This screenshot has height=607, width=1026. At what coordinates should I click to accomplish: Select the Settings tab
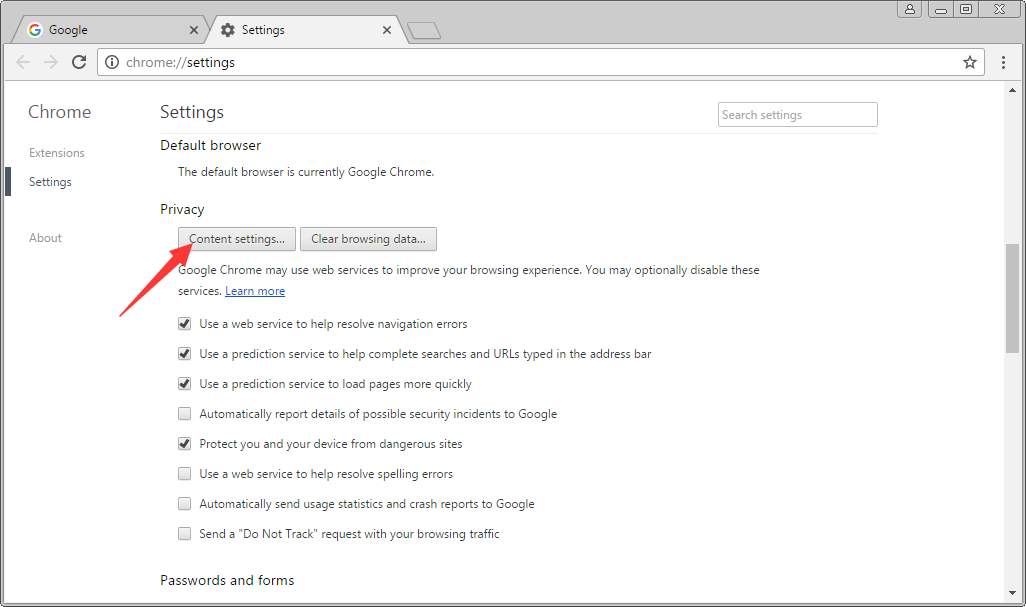click(304, 30)
